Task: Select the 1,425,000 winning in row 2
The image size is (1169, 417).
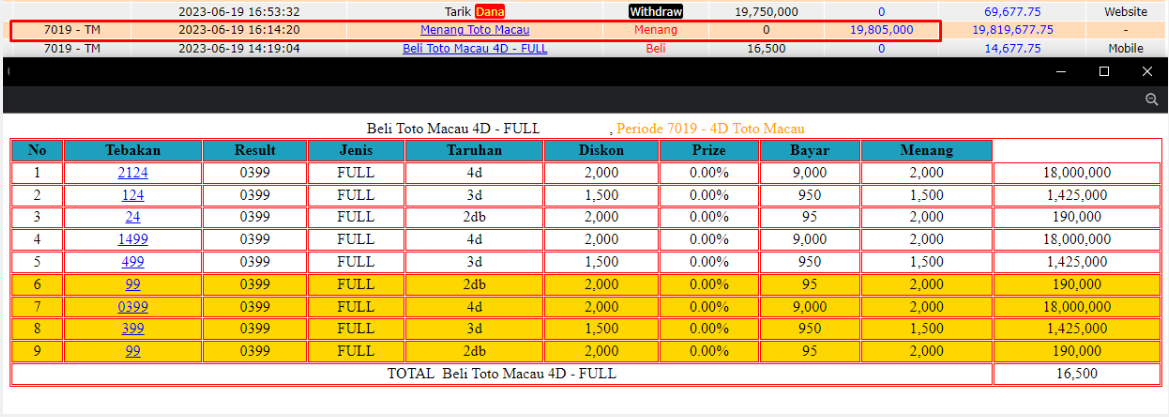Action: coord(1077,195)
